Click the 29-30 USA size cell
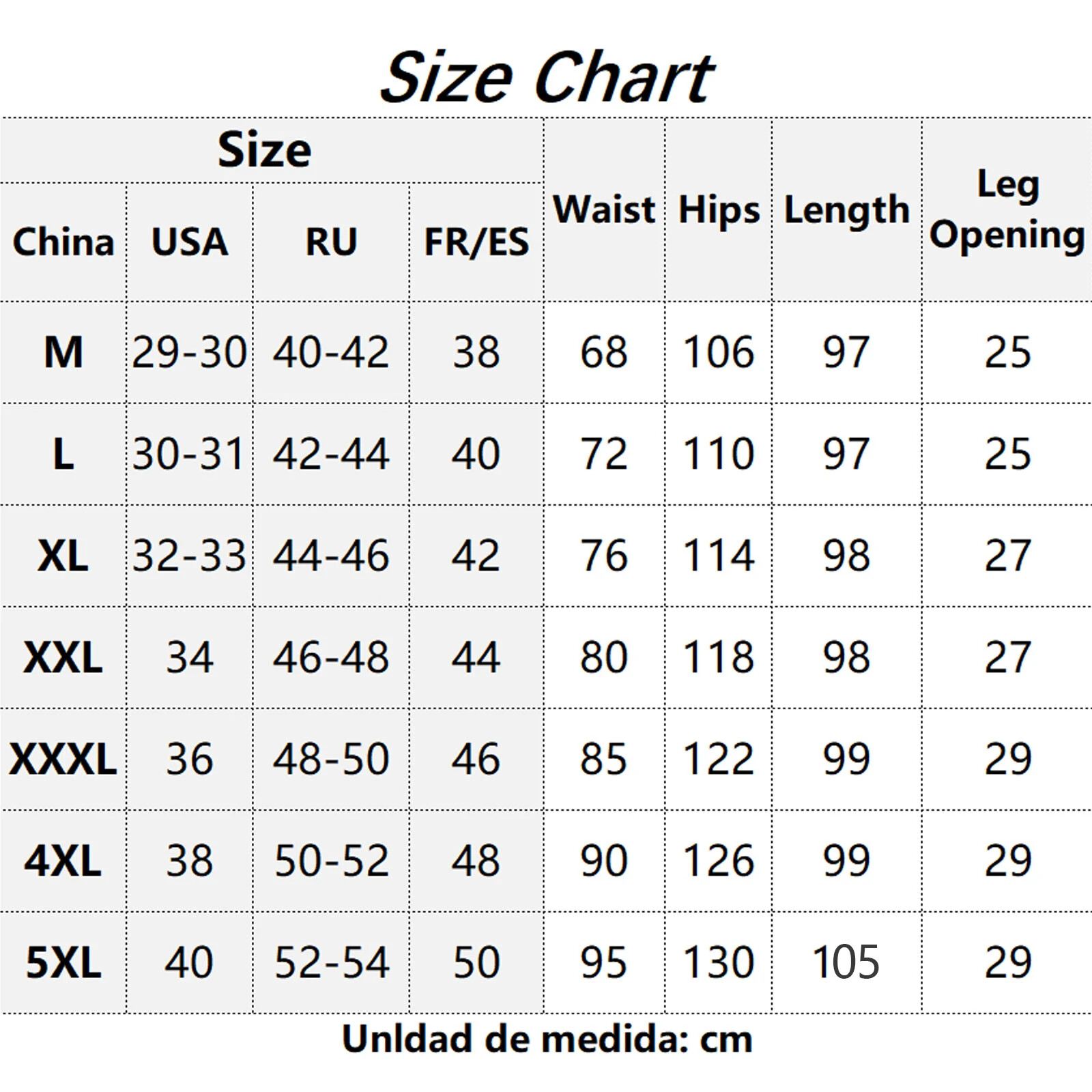The height and width of the screenshot is (1092, 1092). 190,352
